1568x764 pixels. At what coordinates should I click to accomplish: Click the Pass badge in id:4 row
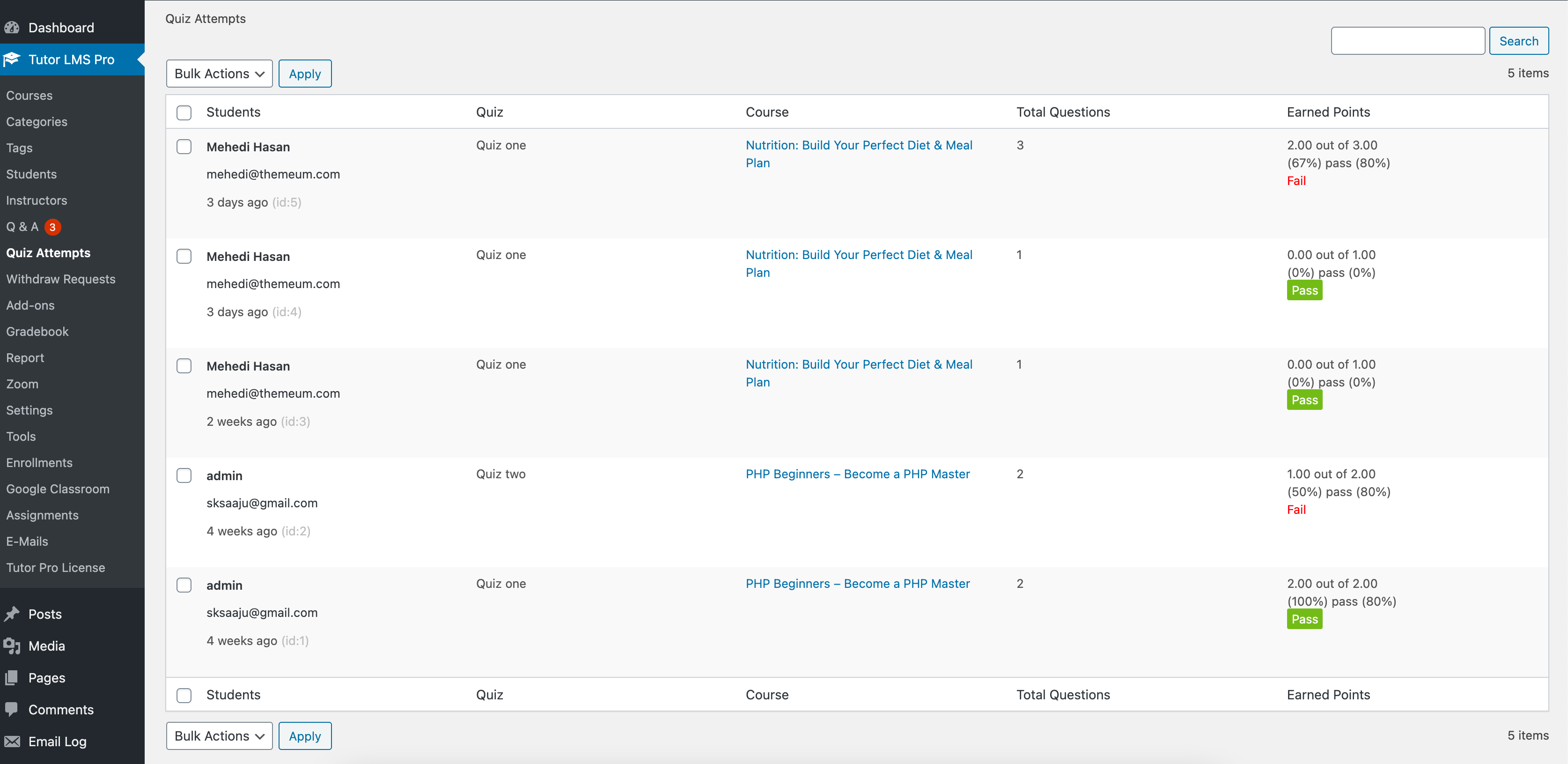pyautogui.click(x=1304, y=290)
